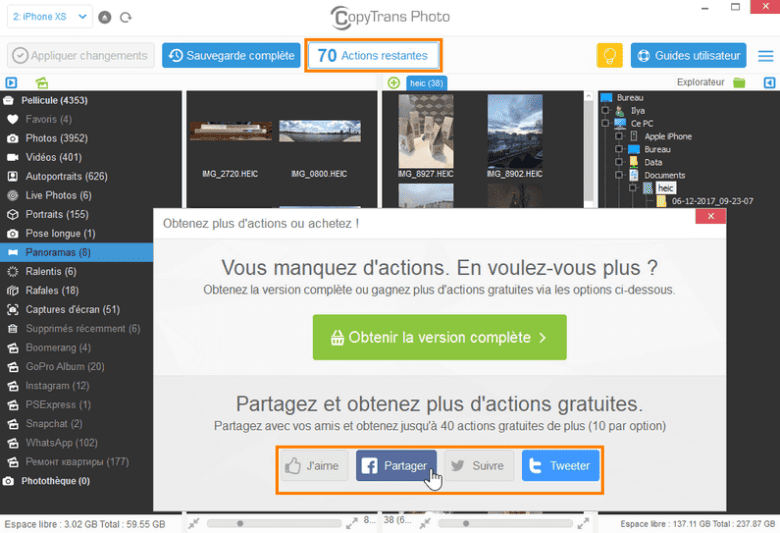Click the green add album icon
Screen dimensions: 780x533
pyautogui.click(x=42, y=83)
